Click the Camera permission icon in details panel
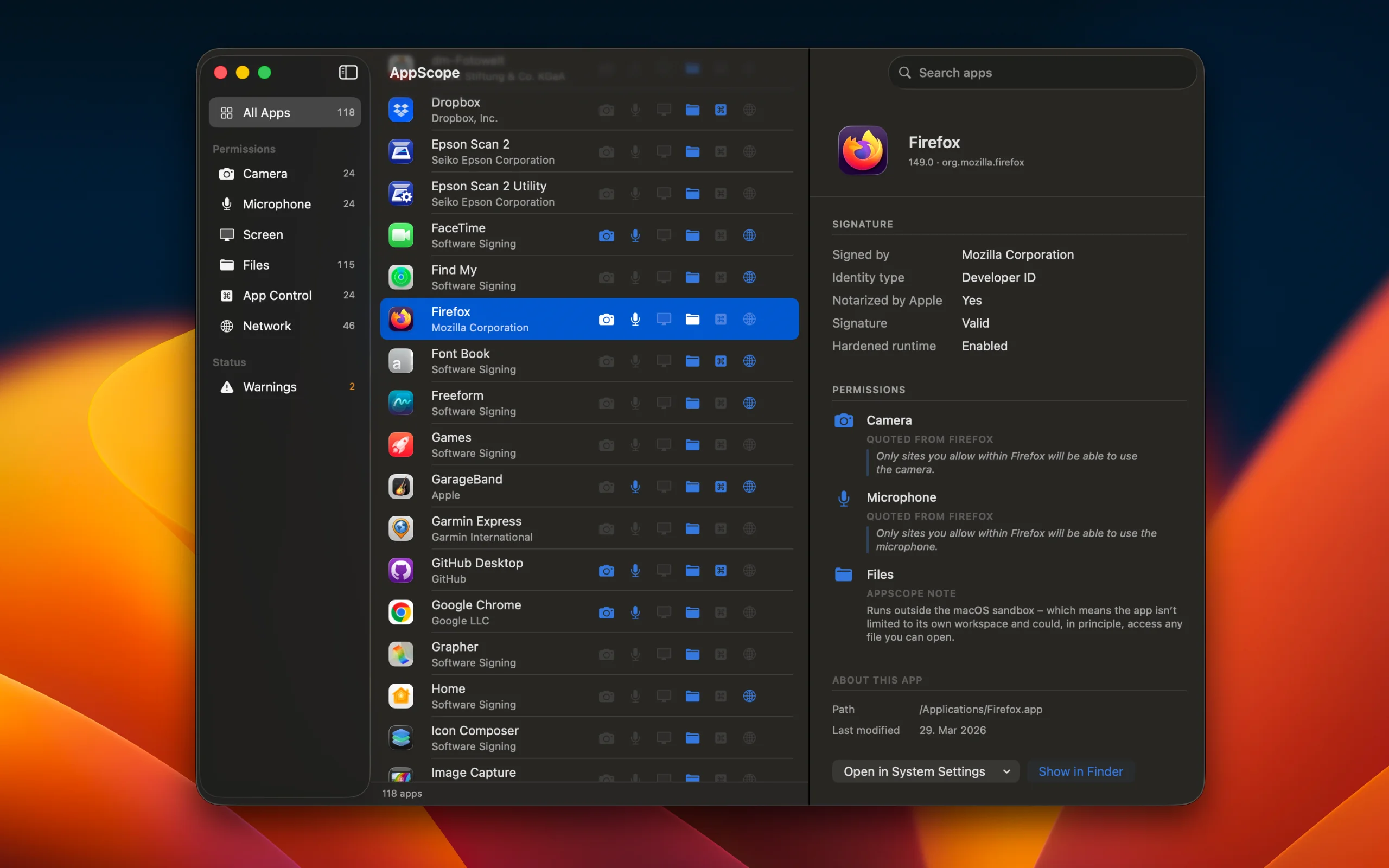Viewport: 1389px width, 868px height. 843,421
